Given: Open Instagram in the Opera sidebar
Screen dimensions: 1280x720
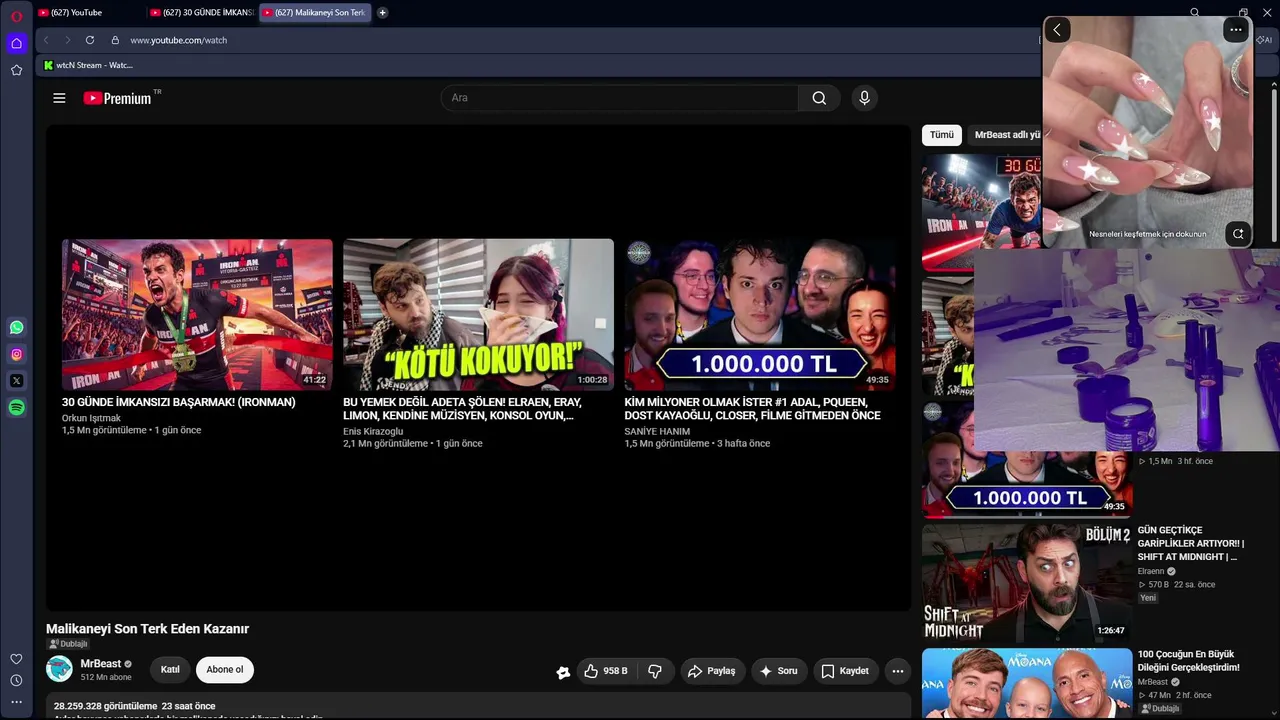Looking at the screenshot, I should (x=16, y=354).
